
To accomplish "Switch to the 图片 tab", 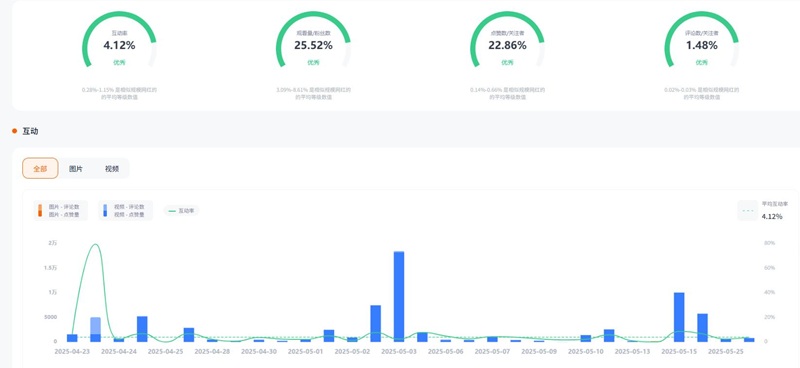I will [x=76, y=169].
